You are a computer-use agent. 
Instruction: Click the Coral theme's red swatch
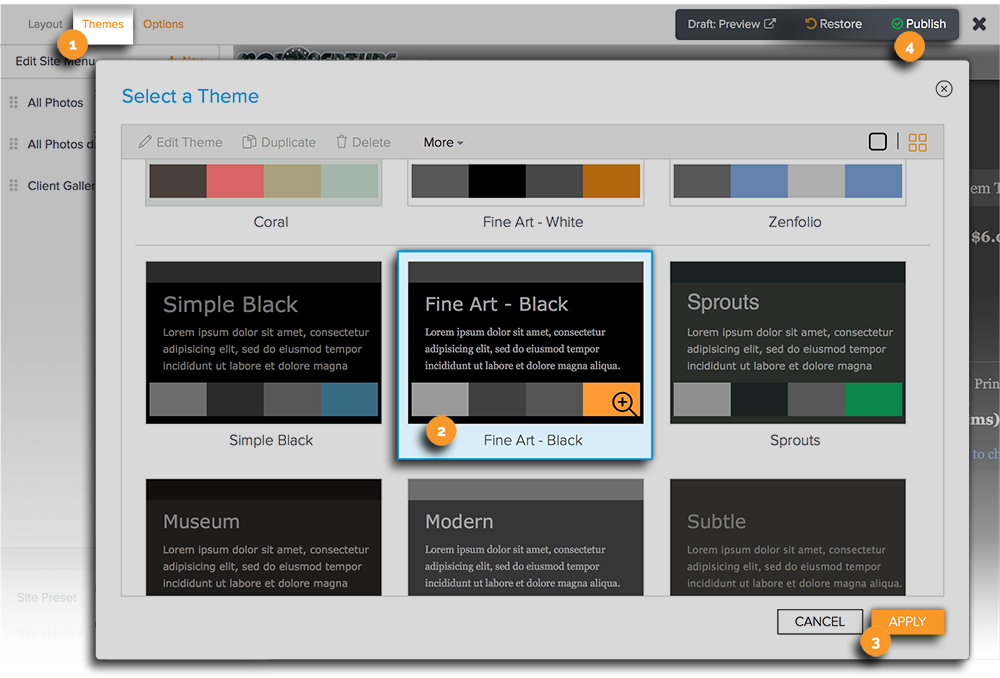pyautogui.click(x=235, y=181)
